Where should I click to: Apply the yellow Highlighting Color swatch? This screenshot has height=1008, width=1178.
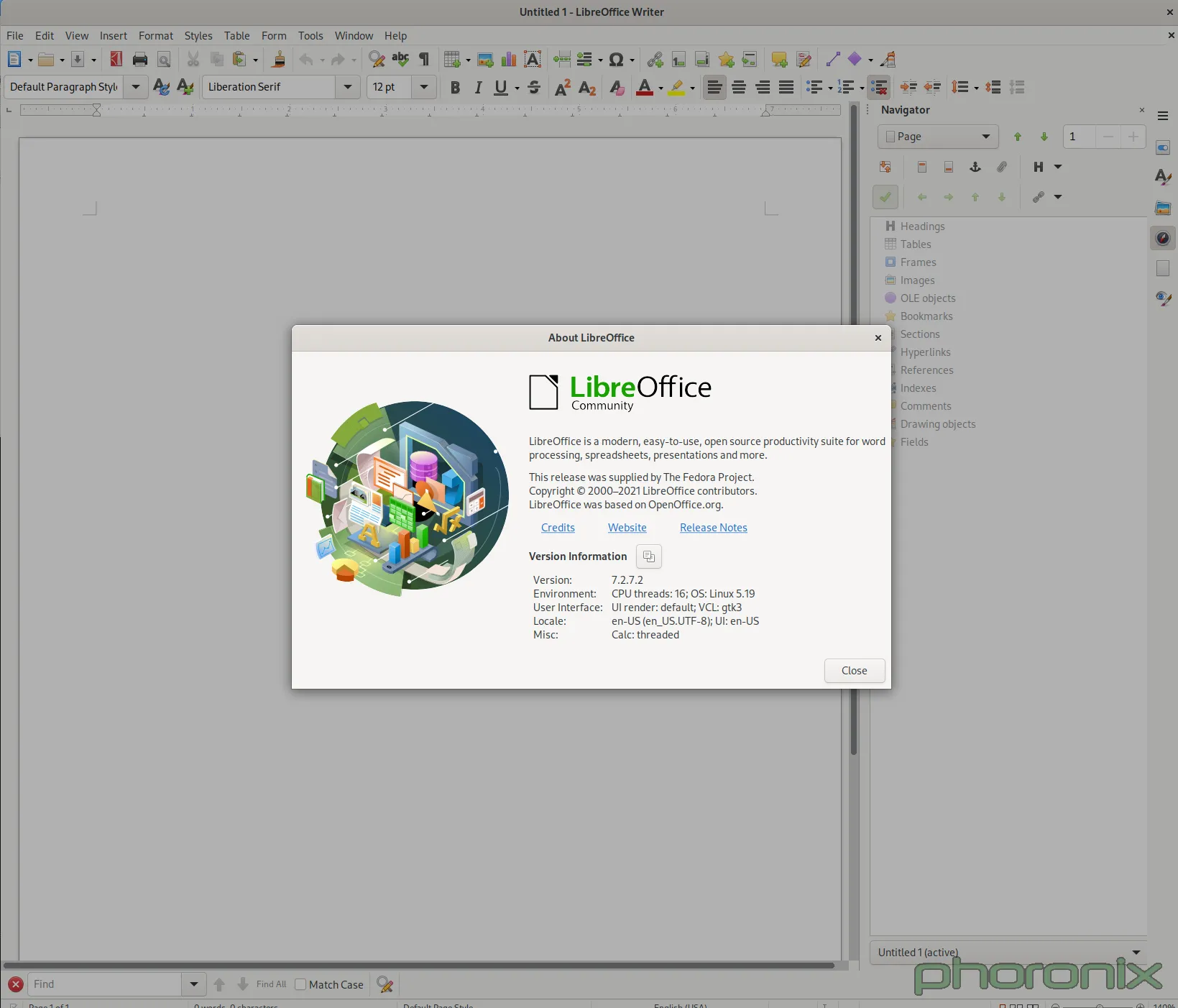[x=676, y=88]
